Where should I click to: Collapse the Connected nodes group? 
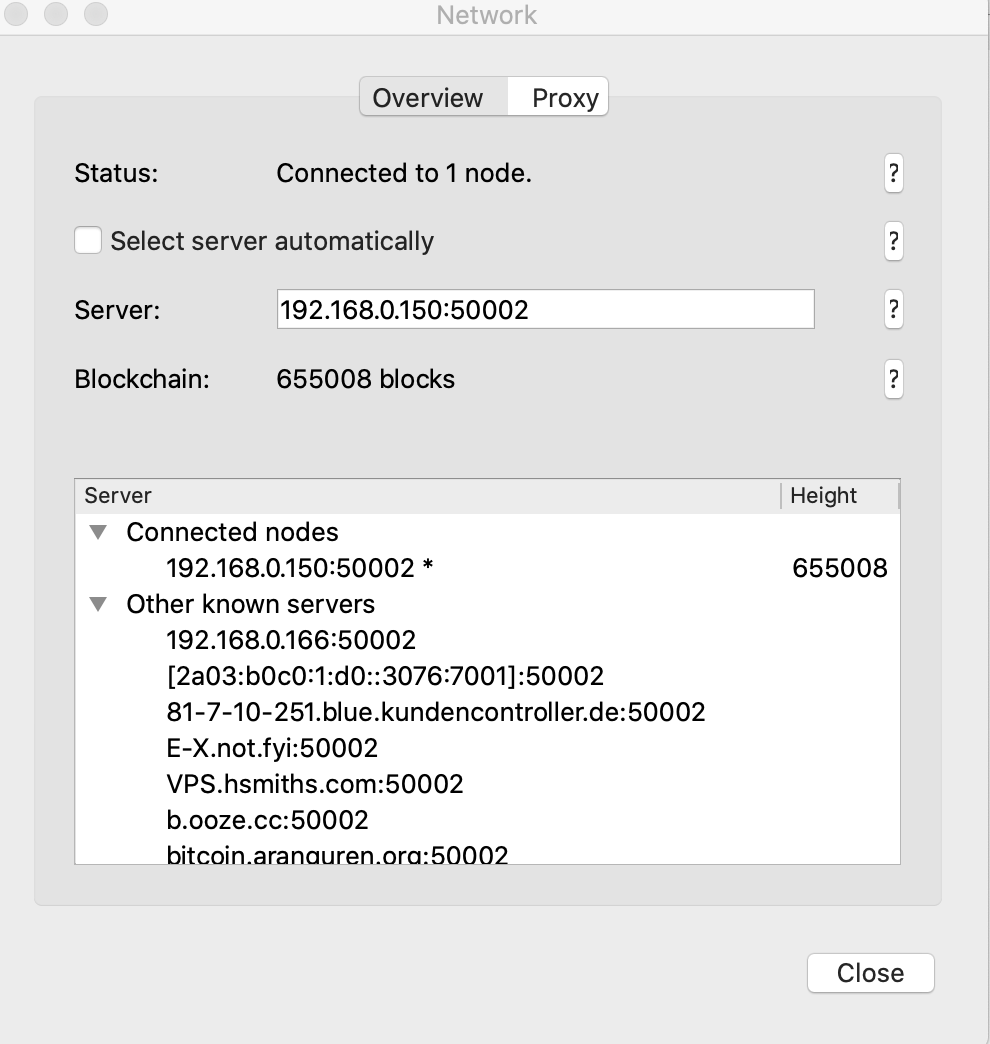pyautogui.click(x=98, y=532)
